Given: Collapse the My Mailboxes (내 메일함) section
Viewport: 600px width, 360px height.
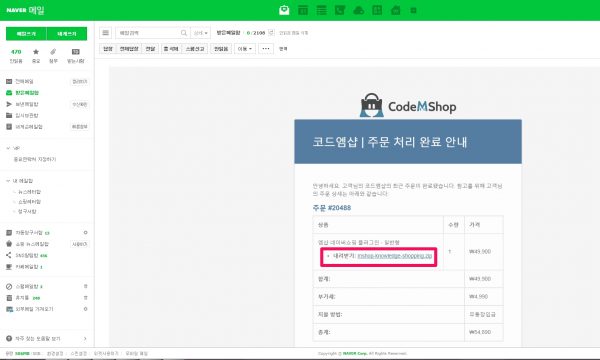Looking at the screenshot, I should 8,181.
